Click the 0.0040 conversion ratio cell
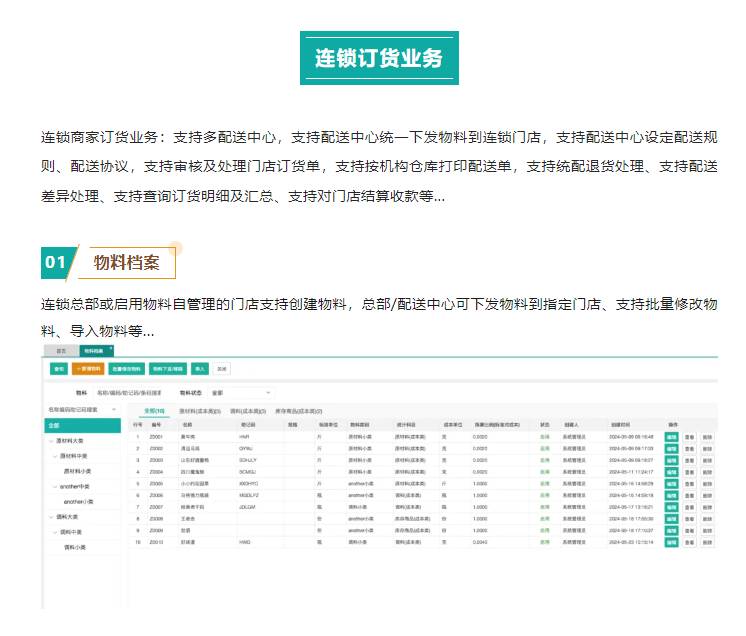746x636 pixels. click(x=480, y=542)
